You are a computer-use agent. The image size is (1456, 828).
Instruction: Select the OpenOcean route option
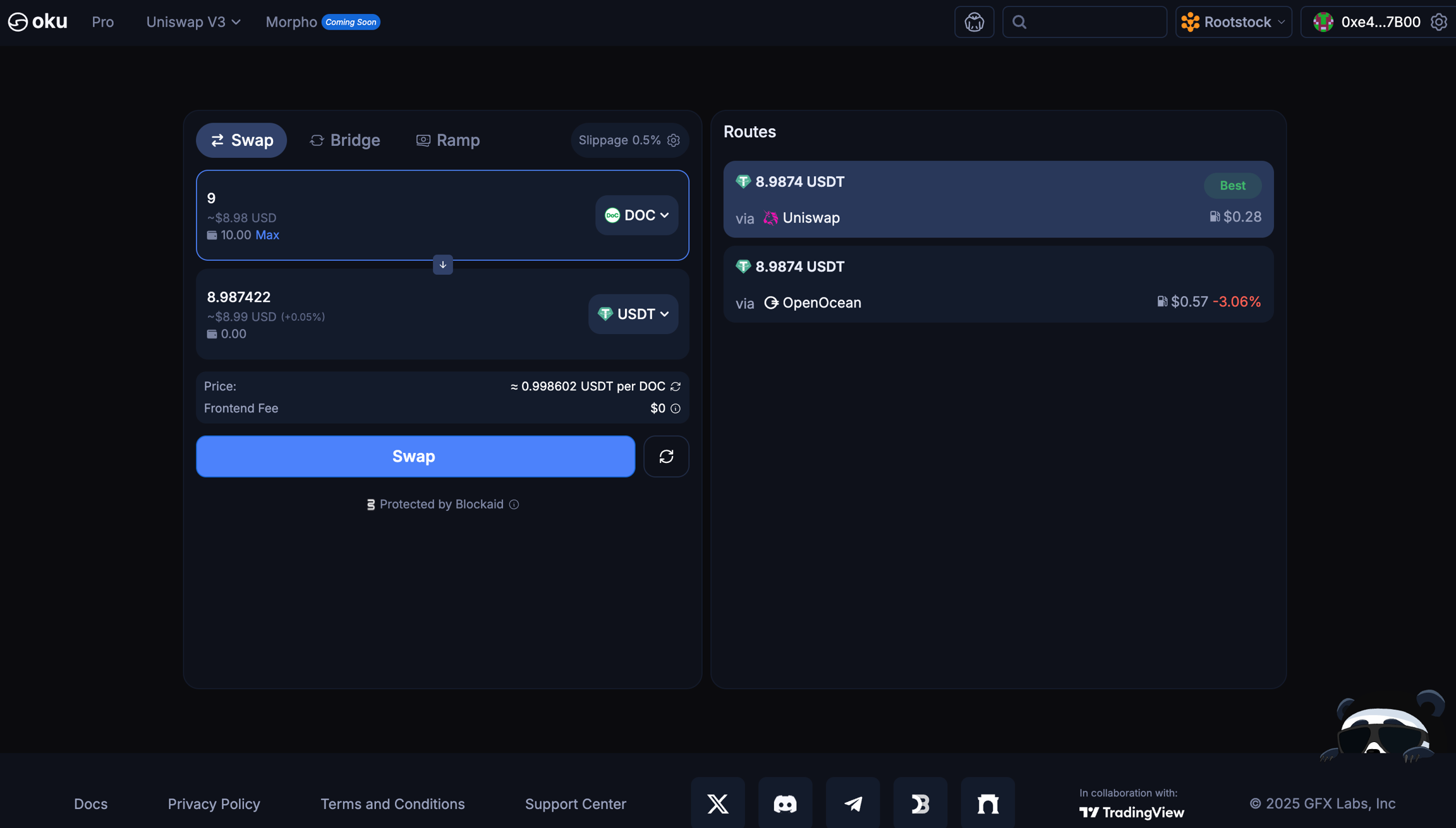click(x=998, y=284)
